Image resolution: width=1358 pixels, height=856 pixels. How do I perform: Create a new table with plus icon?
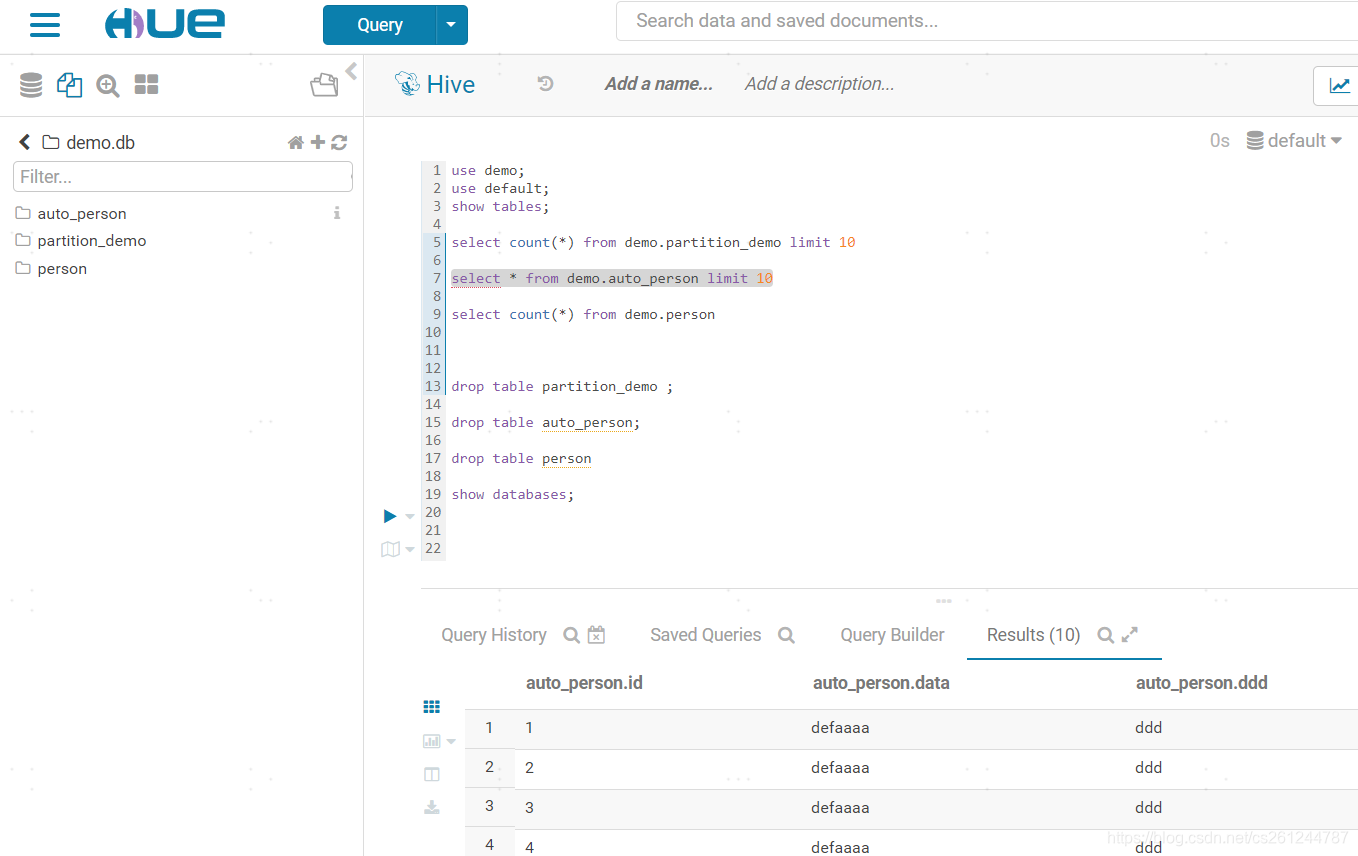[x=318, y=143]
